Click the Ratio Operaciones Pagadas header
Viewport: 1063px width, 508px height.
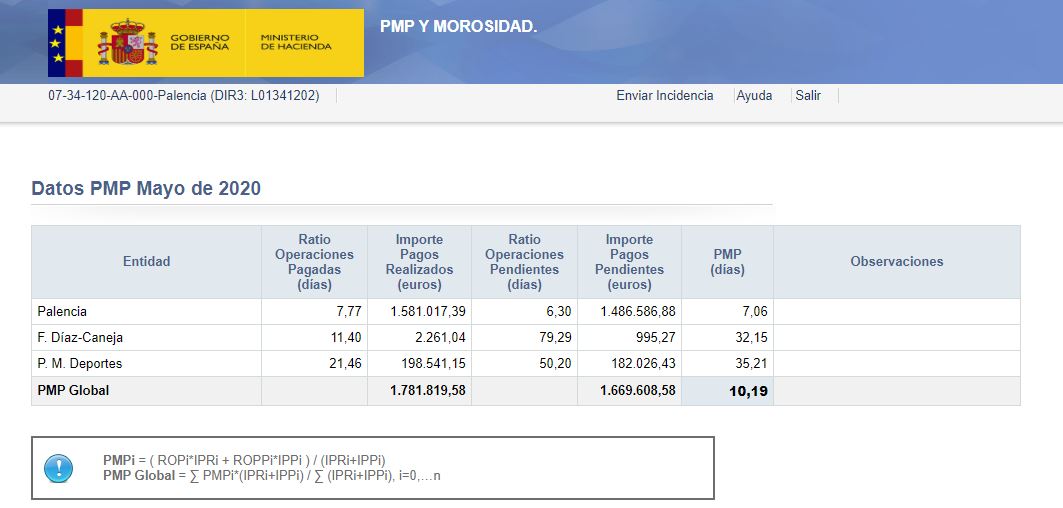coord(314,262)
